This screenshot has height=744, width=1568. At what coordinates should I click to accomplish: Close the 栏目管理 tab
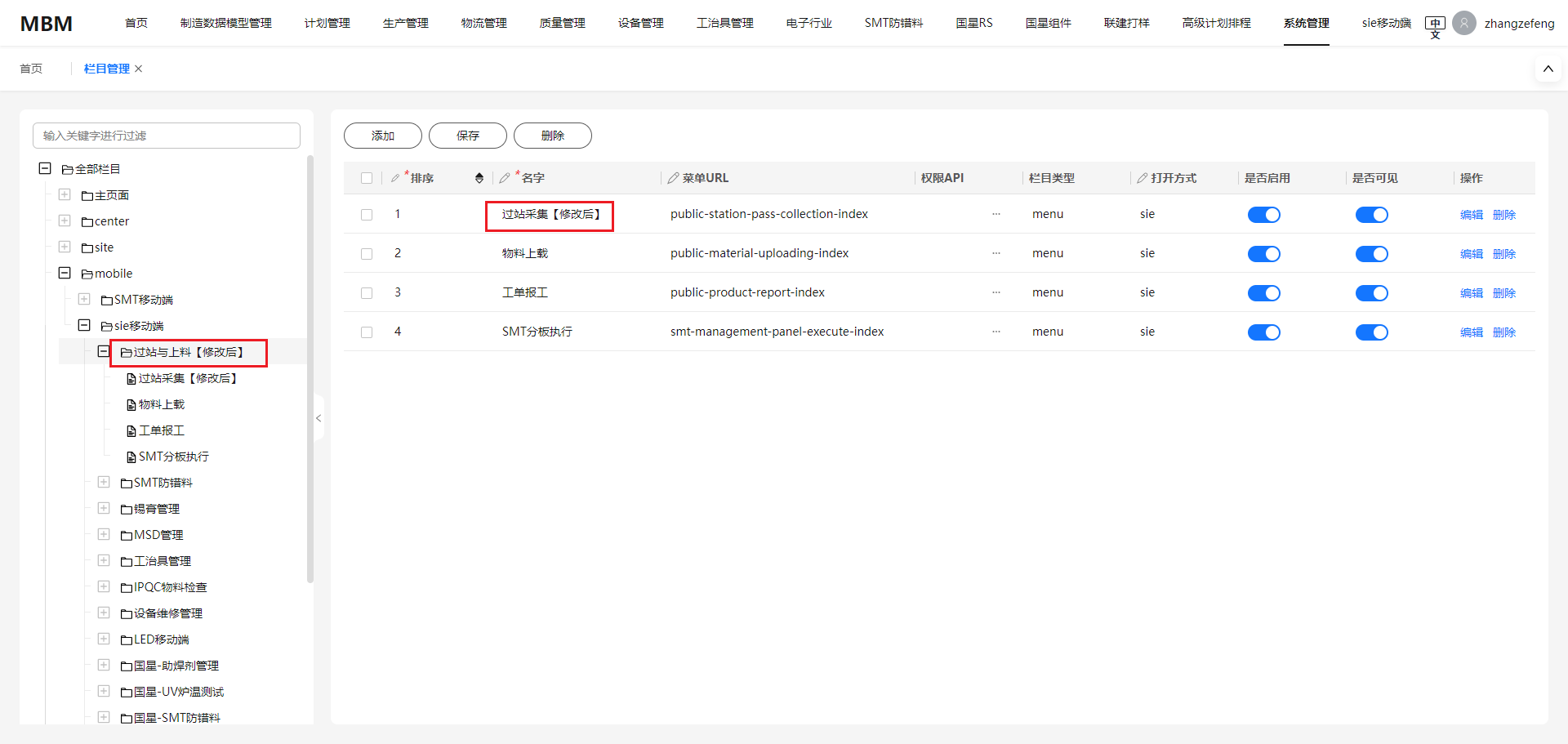tap(139, 69)
